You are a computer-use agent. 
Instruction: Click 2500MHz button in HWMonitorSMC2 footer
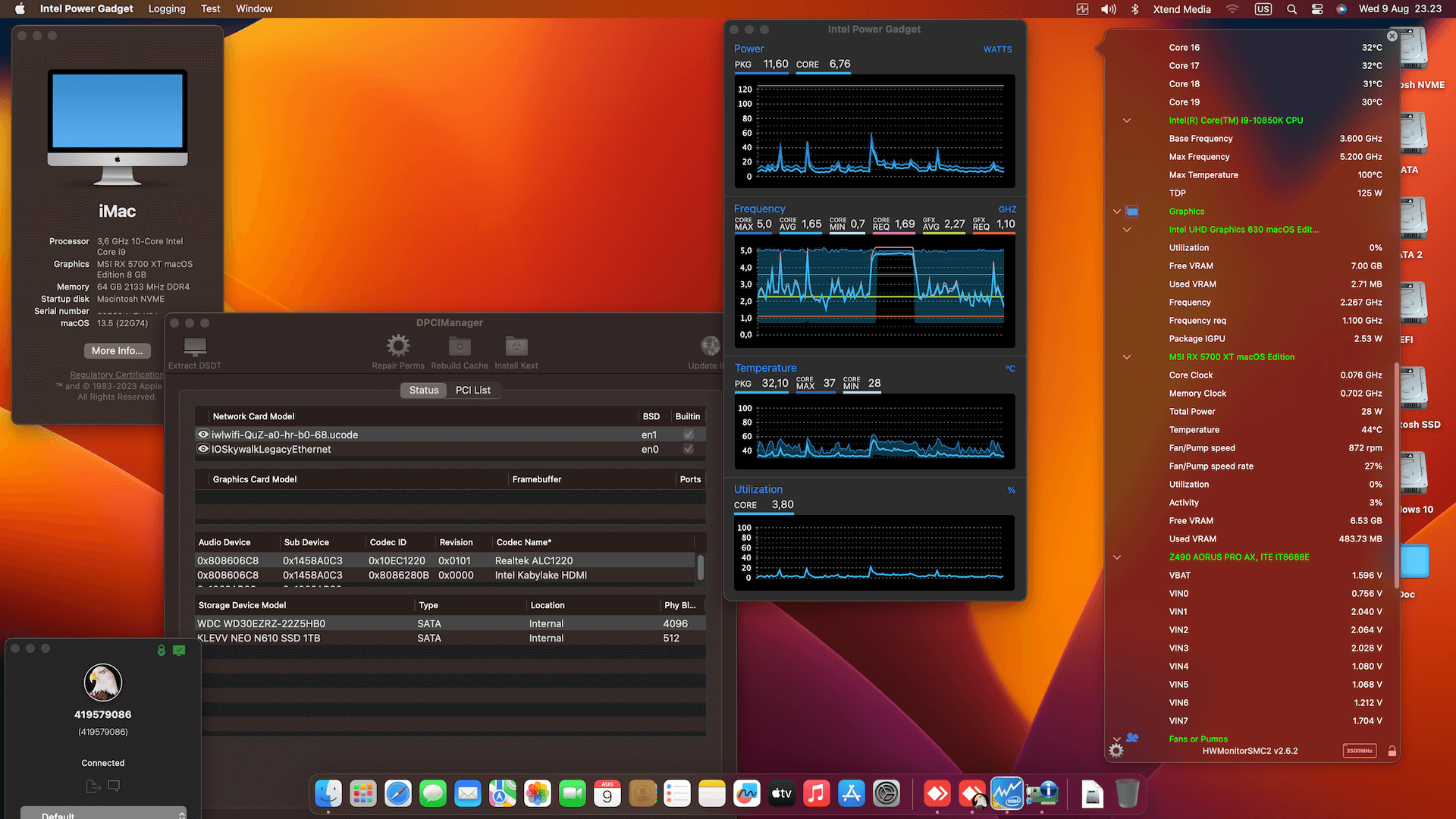[x=1360, y=751]
